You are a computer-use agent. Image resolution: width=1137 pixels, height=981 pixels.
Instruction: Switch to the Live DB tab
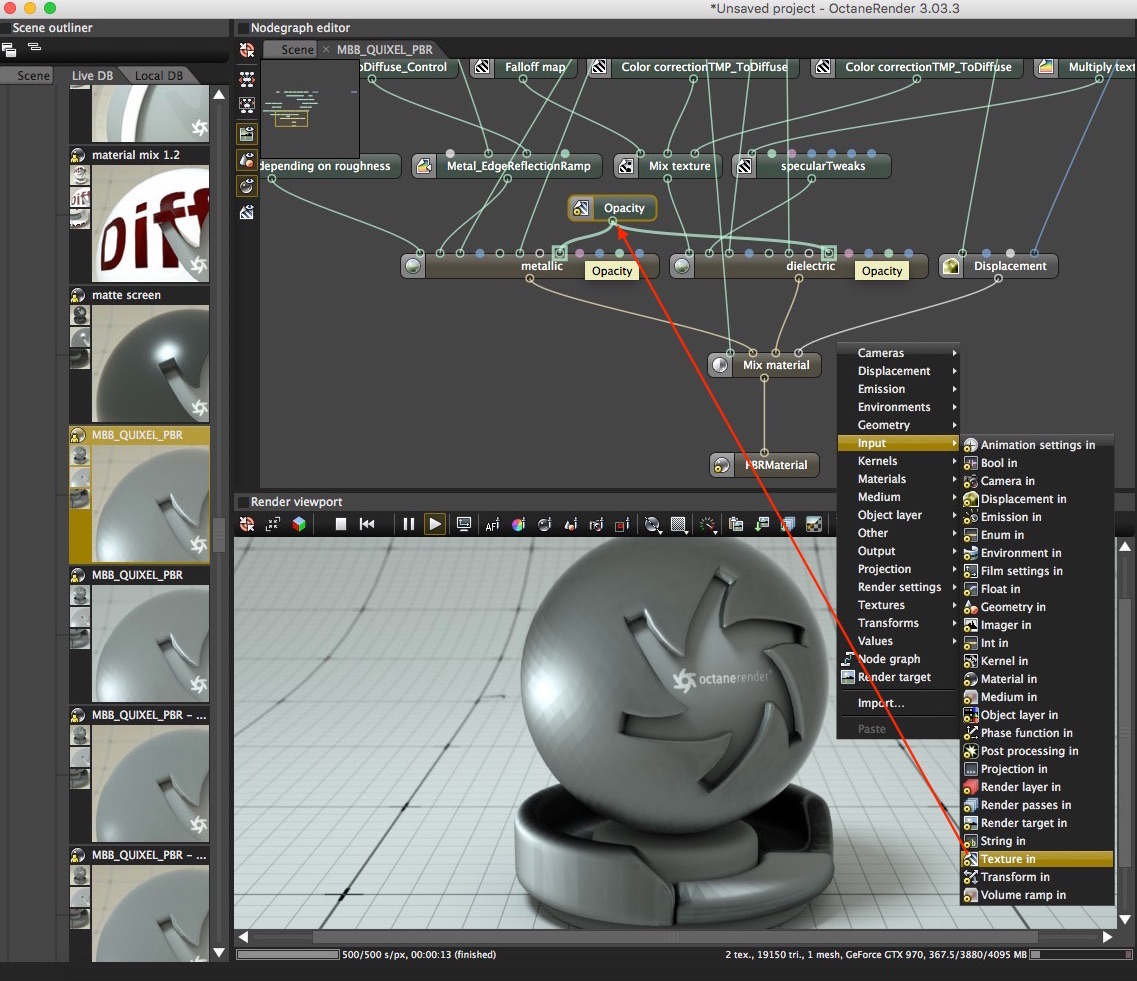point(92,75)
